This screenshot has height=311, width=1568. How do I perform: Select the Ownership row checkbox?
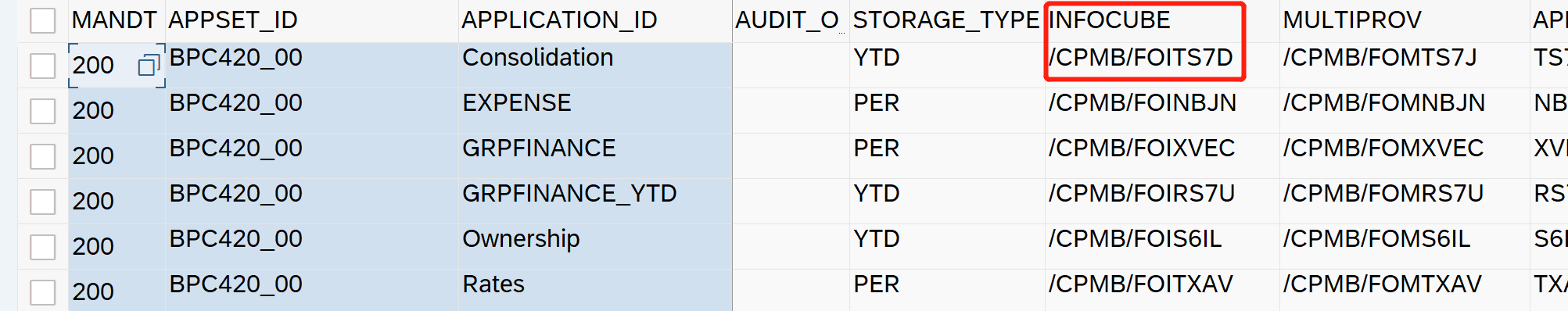point(43,247)
